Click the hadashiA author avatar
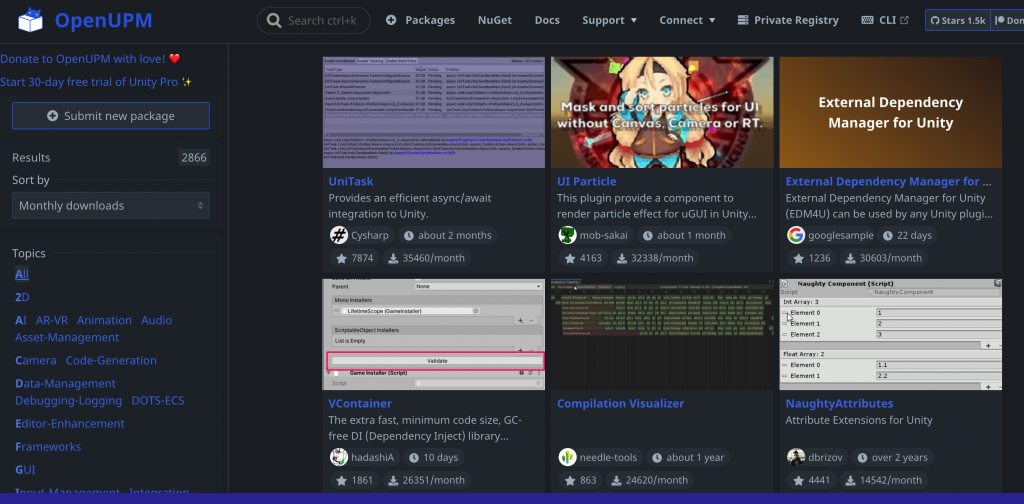 coord(338,457)
